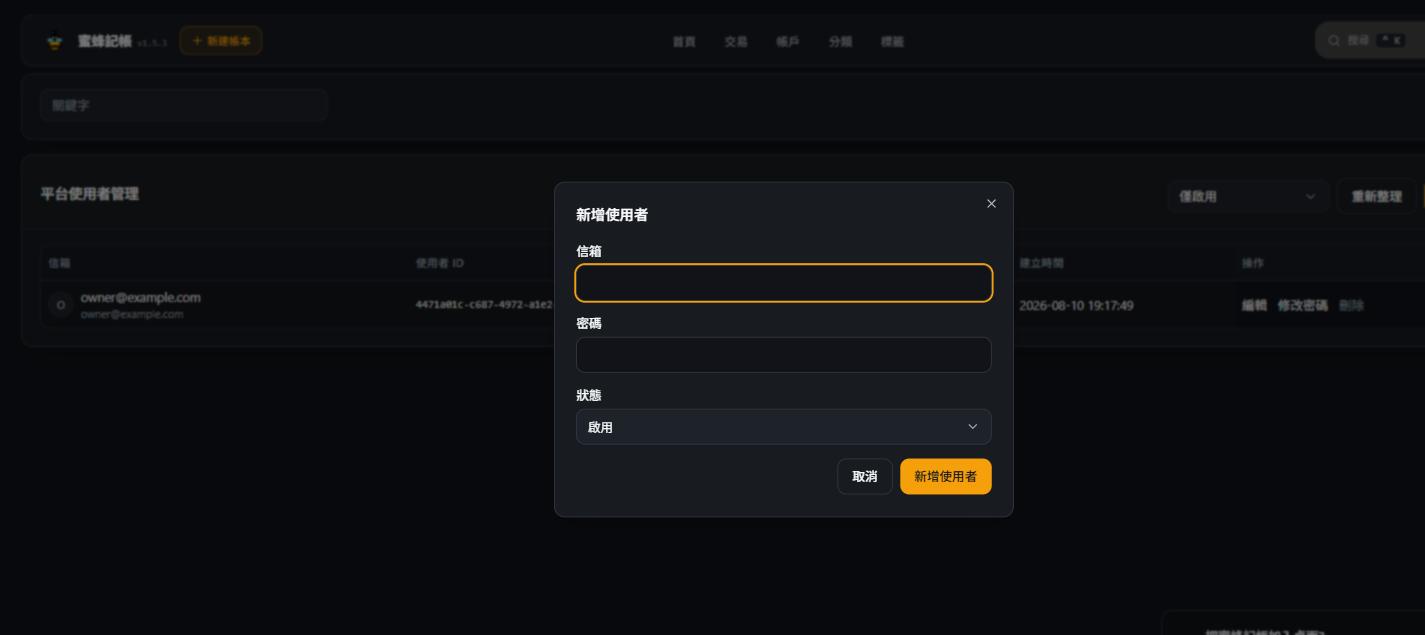Go to the 首頁 nav item
Viewport: 1425px width, 635px height.
[x=684, y=42]
